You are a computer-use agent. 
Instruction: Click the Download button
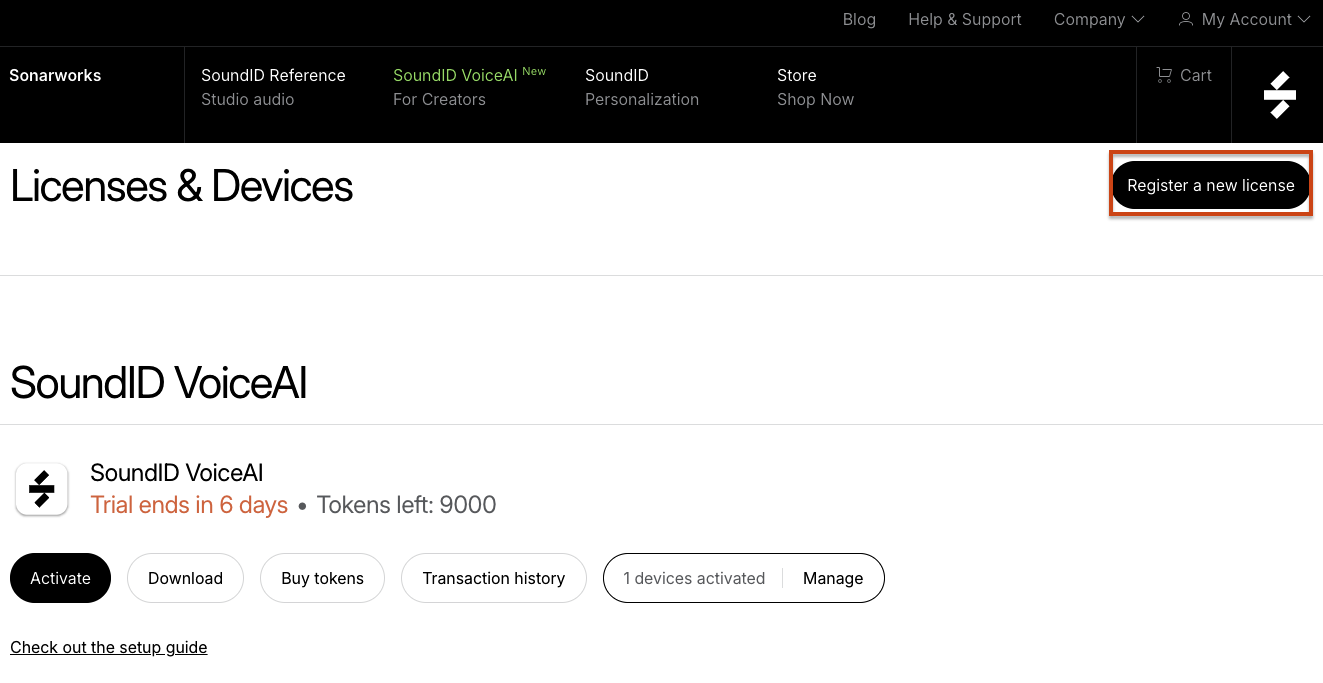coord(185,578)
